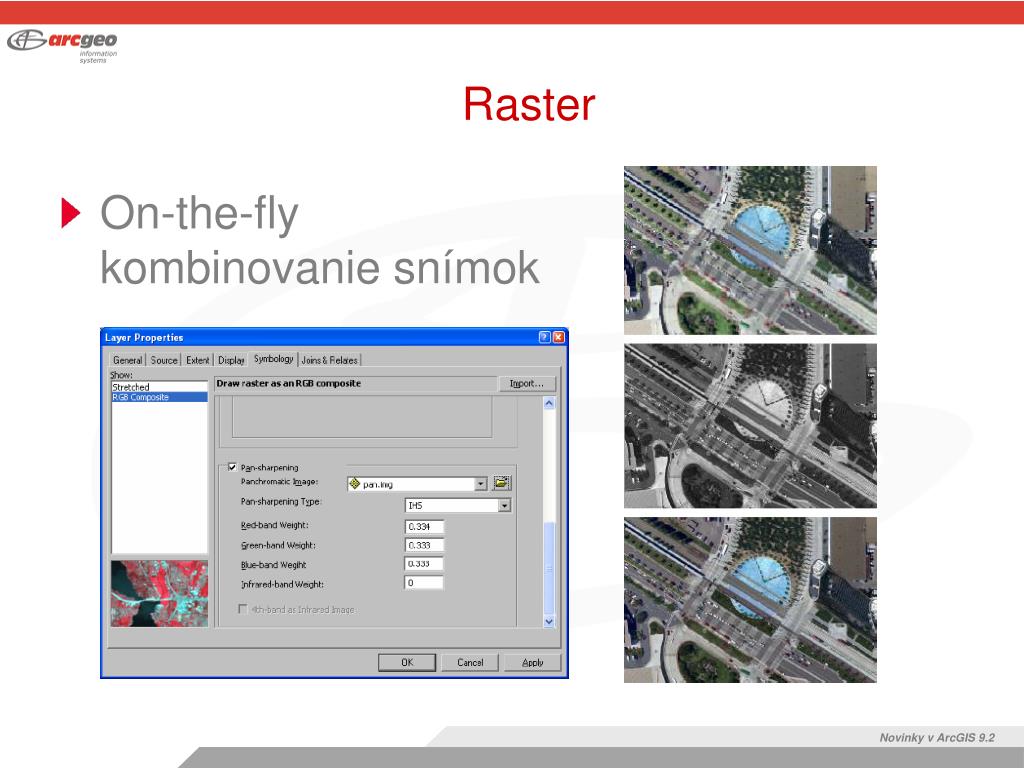This screenshot has width=1024, height=768.
Task: Click the pan.img raster layer icon
Action: [x=355, y=484]
